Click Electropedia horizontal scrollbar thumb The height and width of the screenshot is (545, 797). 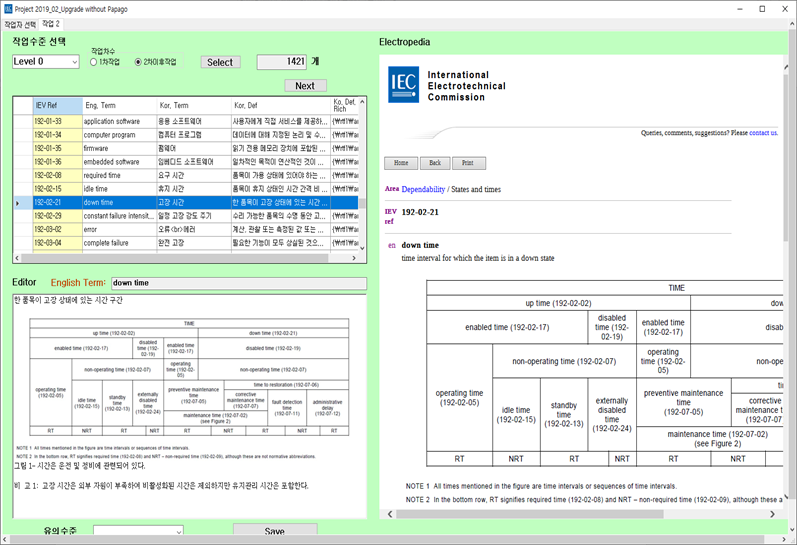(x=529, y=514)
